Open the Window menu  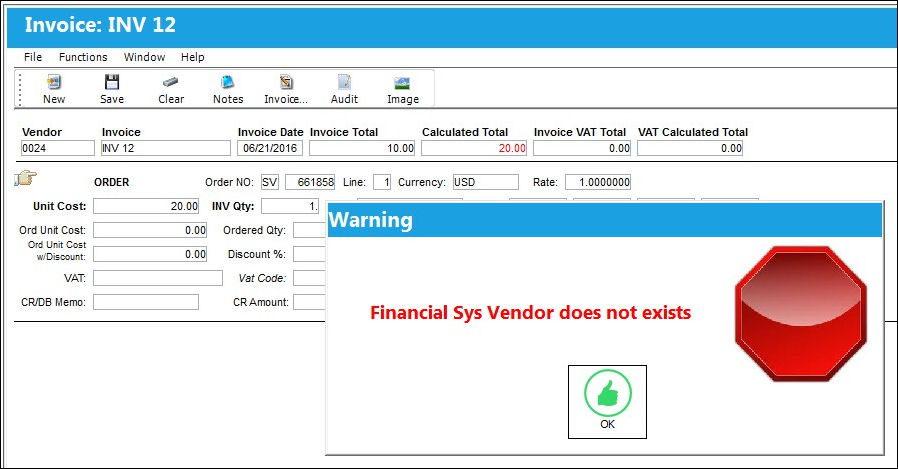144,57
